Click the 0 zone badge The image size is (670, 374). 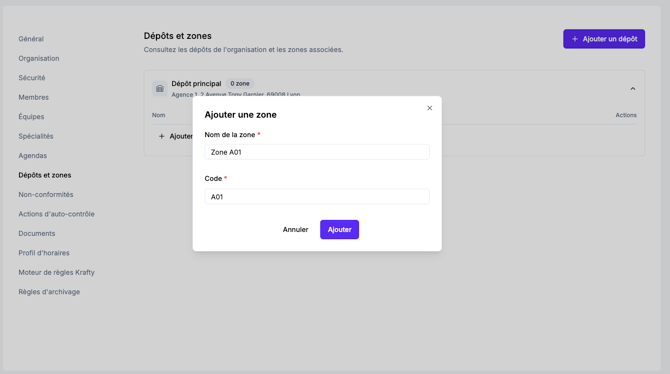click(240, 83)
